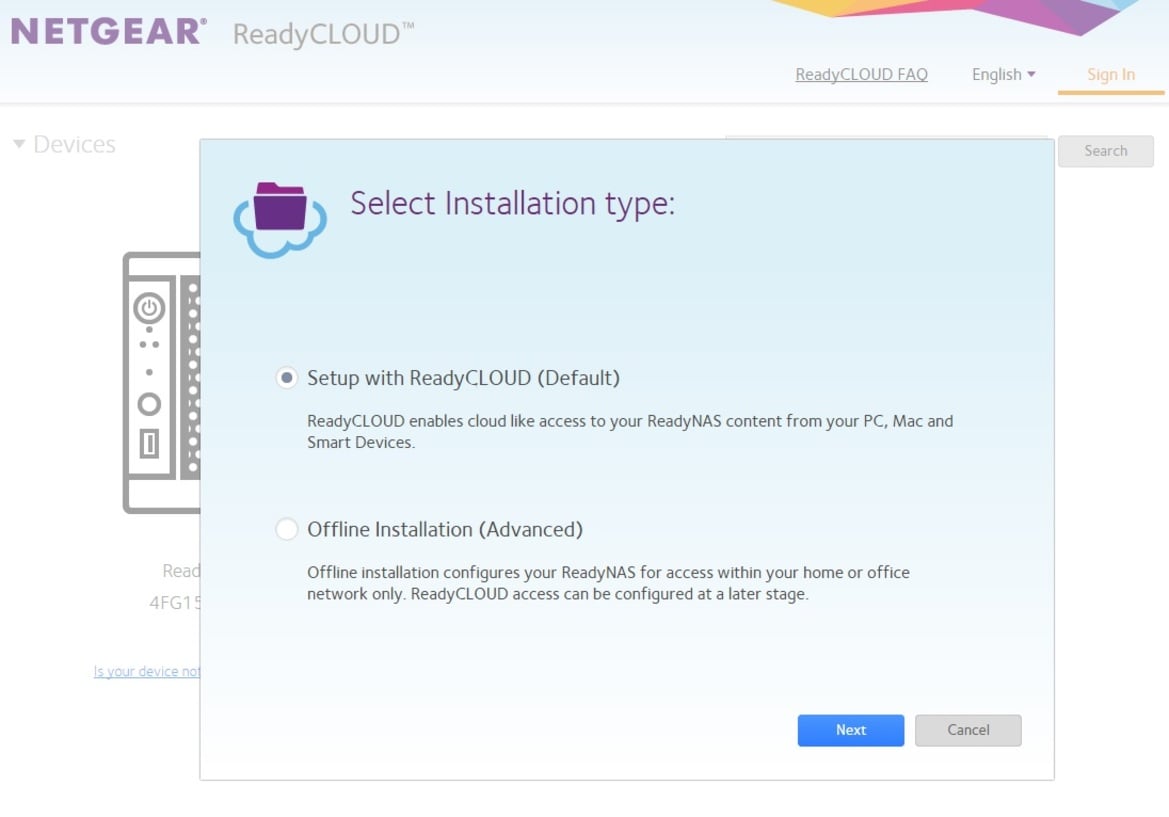Switch to the Sign In tab
Screen dimensions: 1169x817
[x=1111, y=75]
